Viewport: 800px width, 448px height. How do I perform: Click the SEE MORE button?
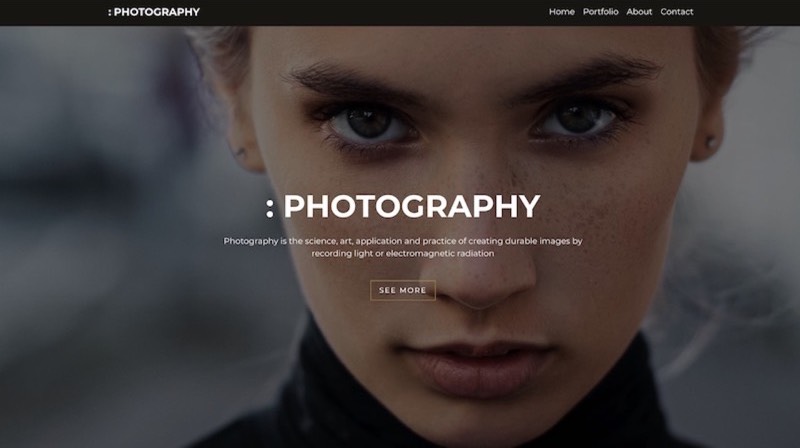coord(403,290)
